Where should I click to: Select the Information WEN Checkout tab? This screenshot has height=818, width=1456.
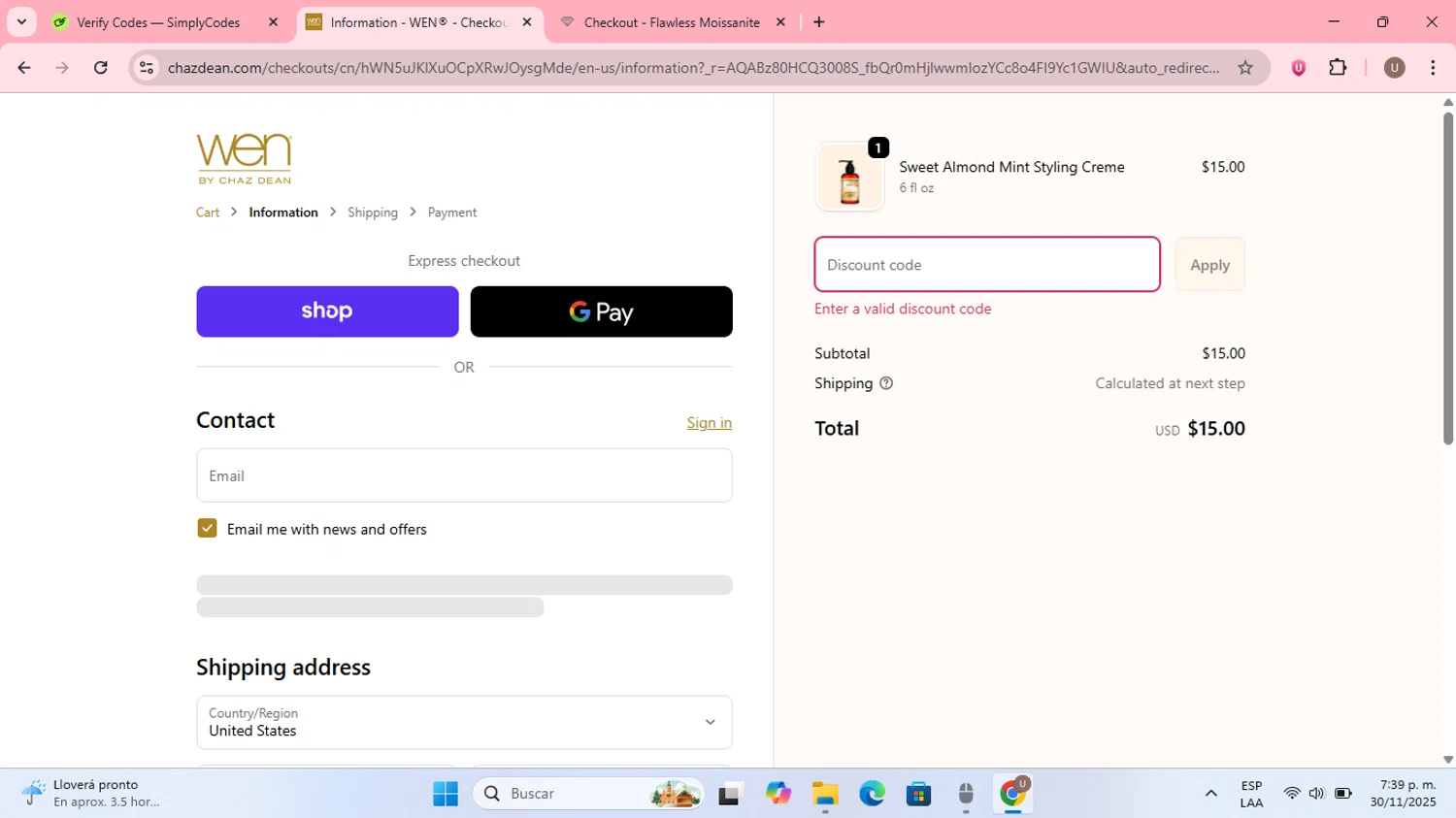coord(419,22)
